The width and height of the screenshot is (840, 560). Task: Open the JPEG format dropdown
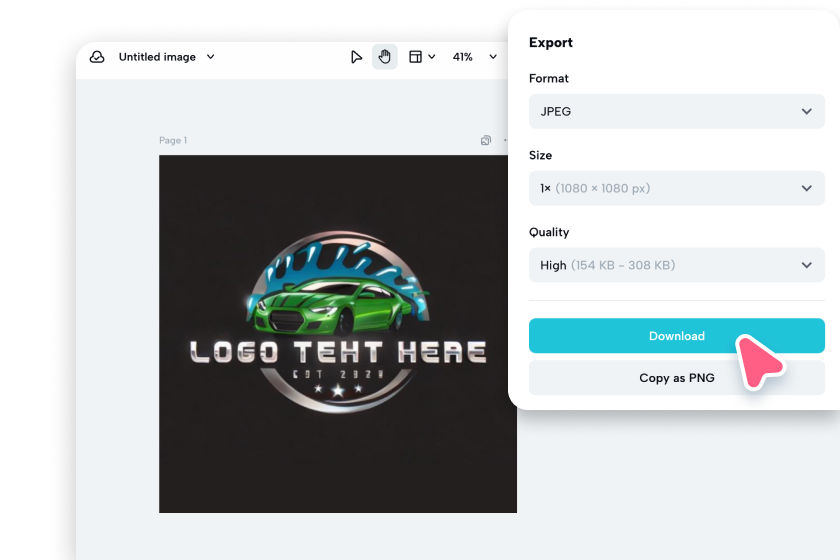677,111
